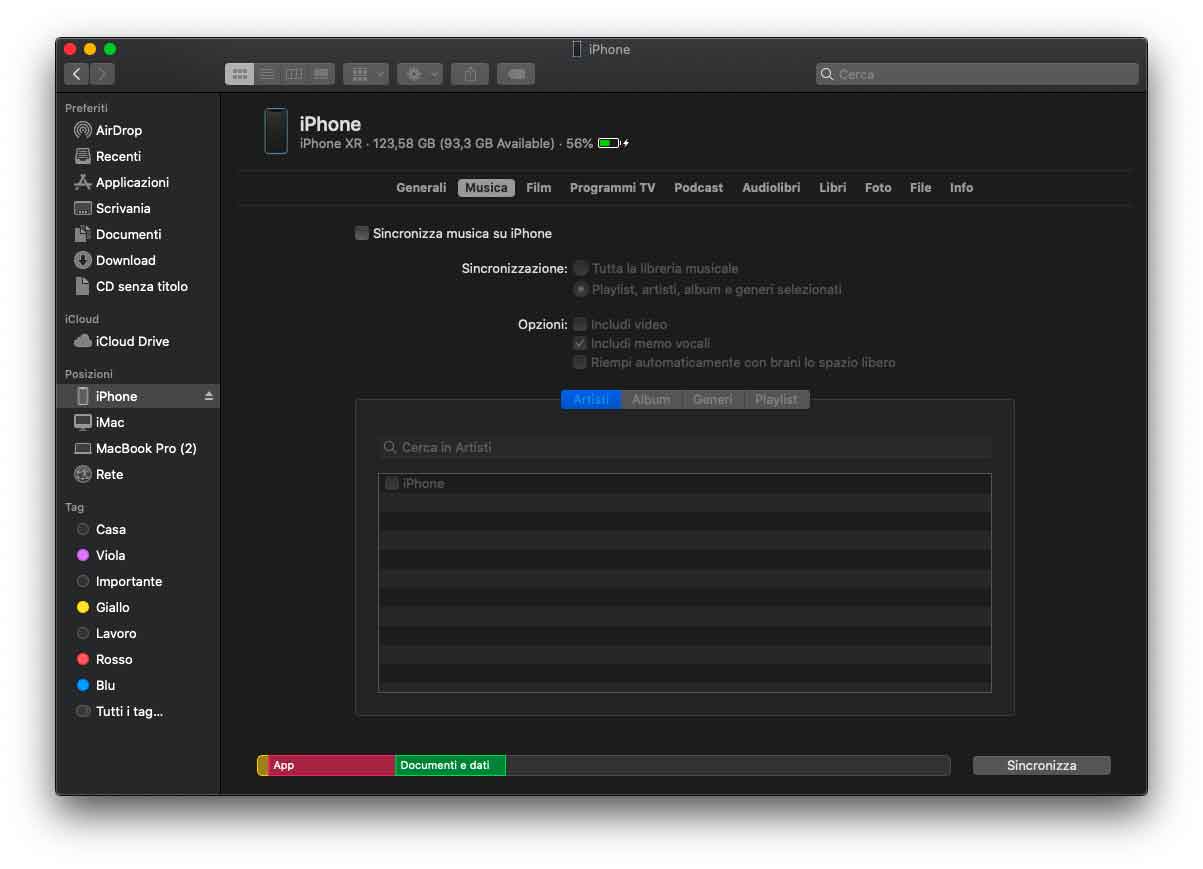The height and width of the screenshot is (869, 1203).
Task: Click the Cerca in Artisti field
Action: 685,447
